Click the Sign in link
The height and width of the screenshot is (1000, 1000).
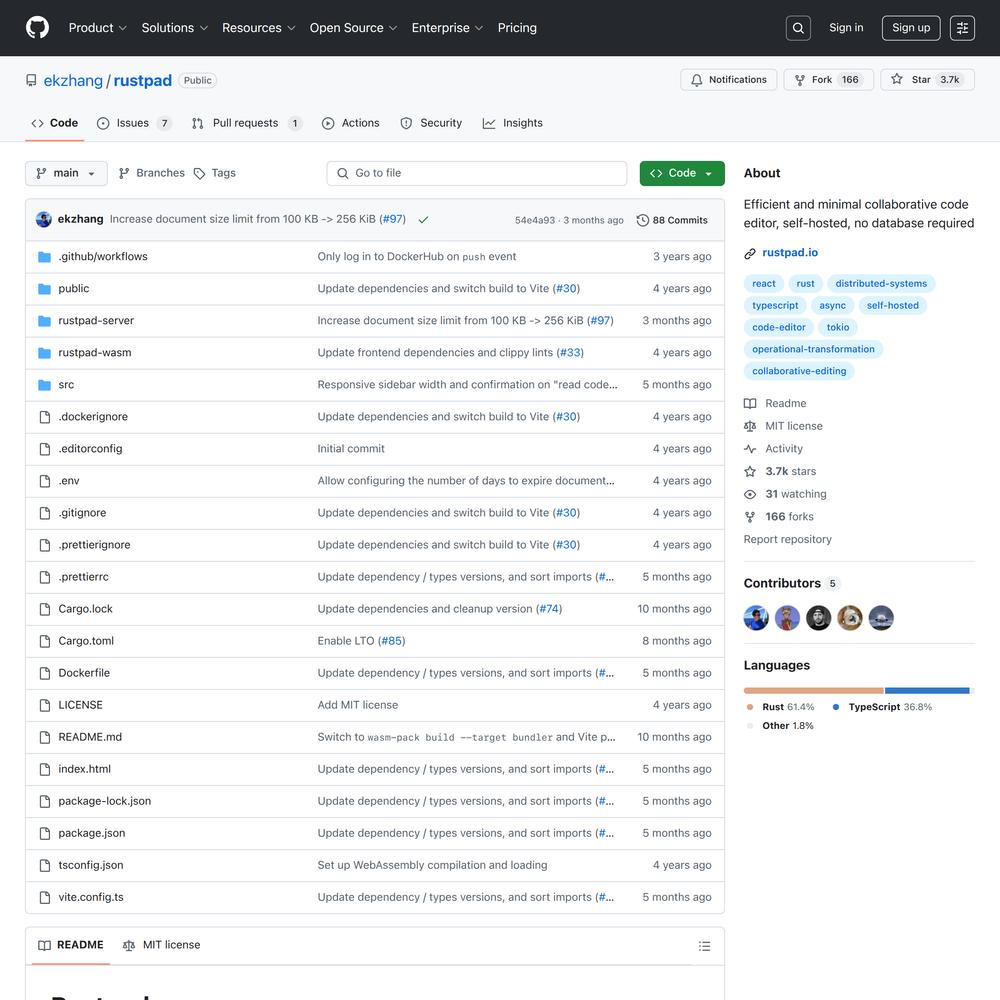coord(846,28)
